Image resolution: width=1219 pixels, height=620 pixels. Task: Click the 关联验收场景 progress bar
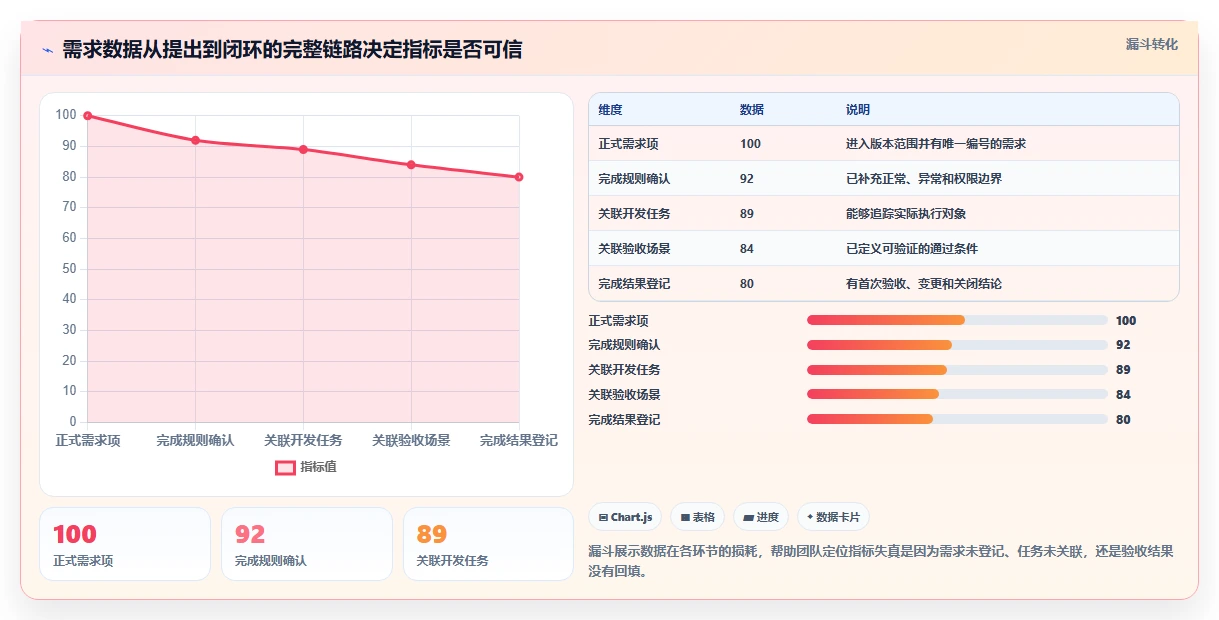[957, 395]
